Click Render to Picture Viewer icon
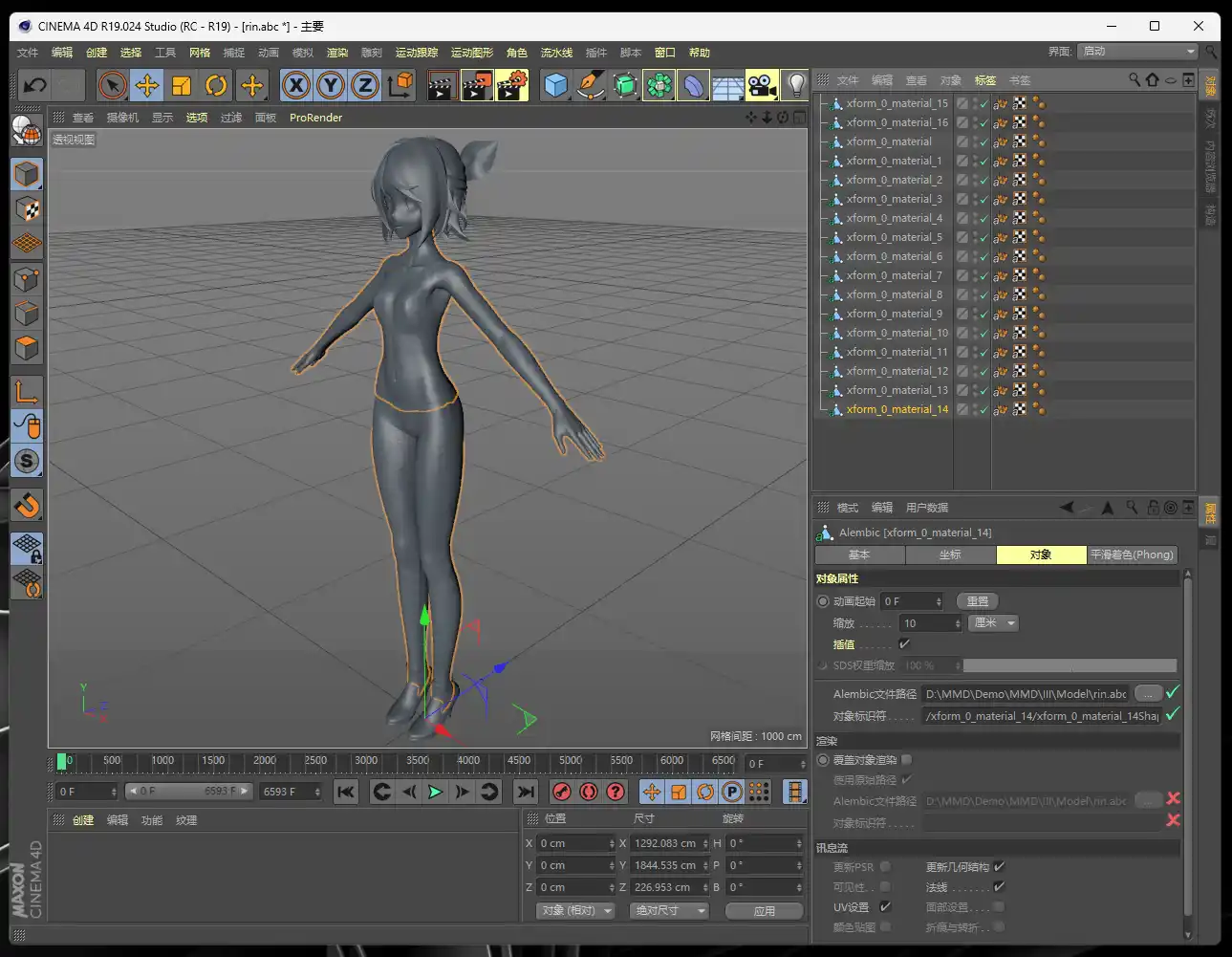 pyautogui.click(x=476, y=85)
